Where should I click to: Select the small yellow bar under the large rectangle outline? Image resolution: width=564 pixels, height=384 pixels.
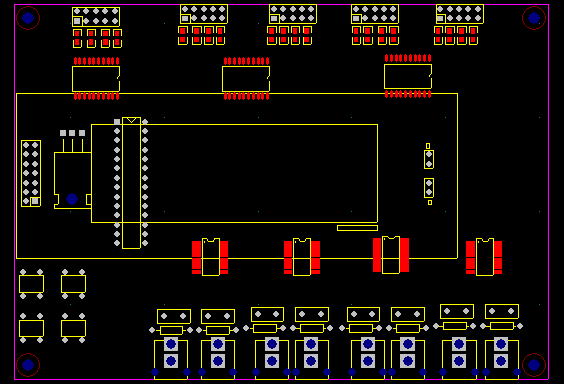tap(358, 228)
